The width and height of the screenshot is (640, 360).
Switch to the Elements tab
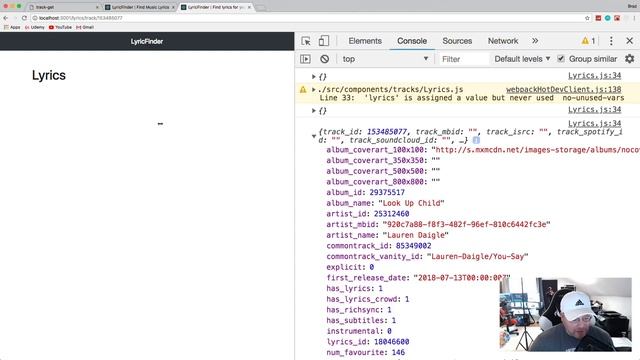click(365, 41)
